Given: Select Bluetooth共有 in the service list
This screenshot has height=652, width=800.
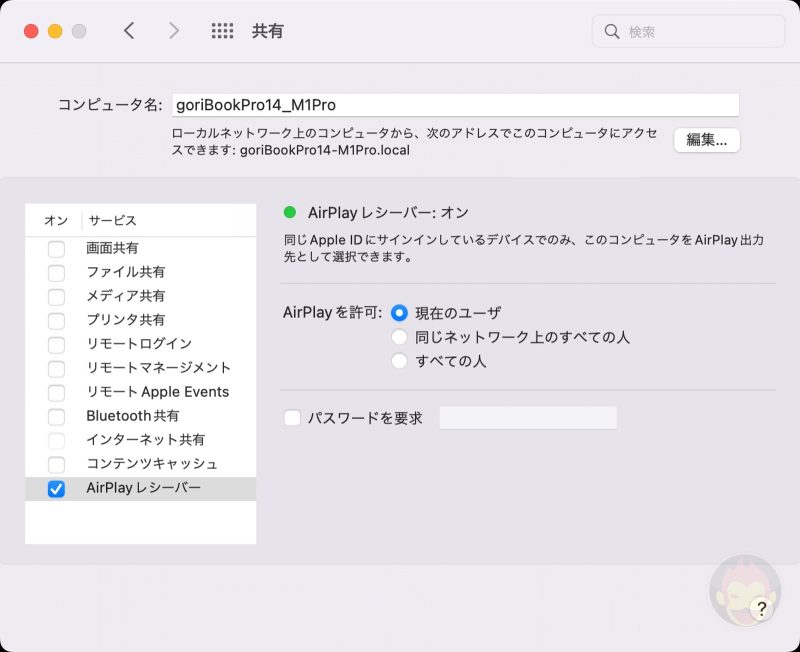Looking at the screenshot, I should click(132, 416).
